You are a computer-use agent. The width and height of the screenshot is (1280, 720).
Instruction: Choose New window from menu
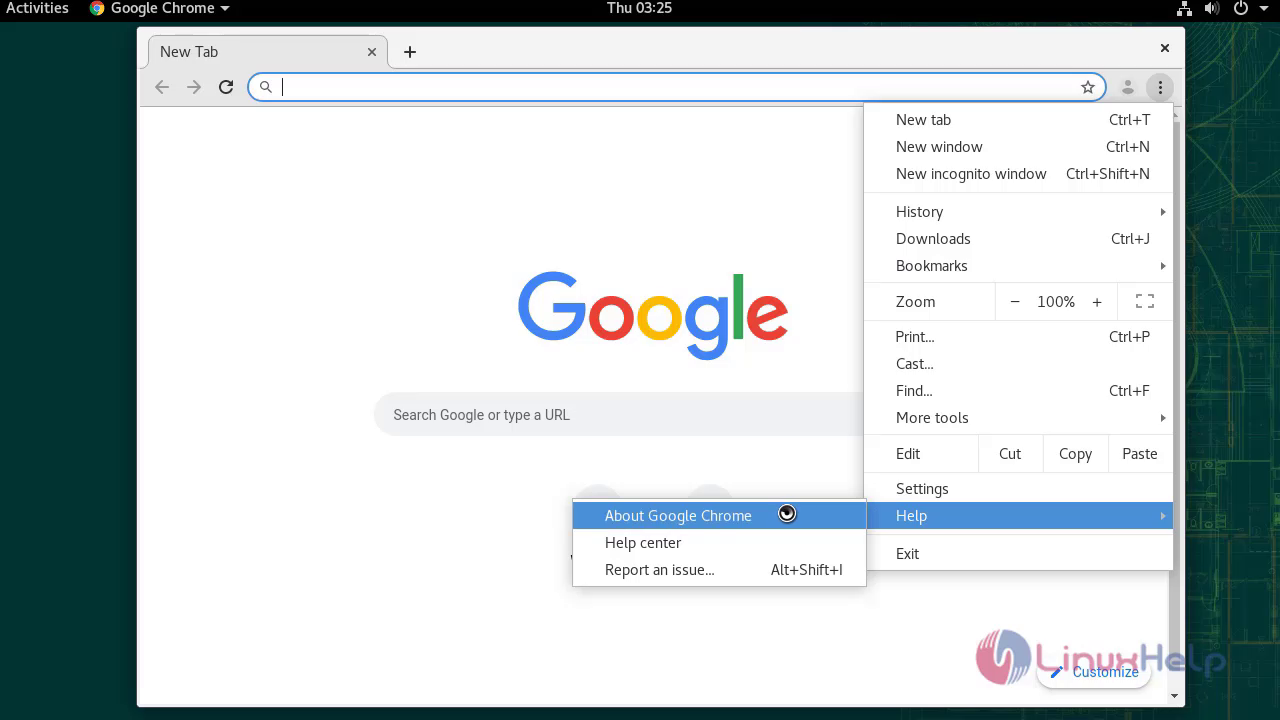click(1018, 147)
